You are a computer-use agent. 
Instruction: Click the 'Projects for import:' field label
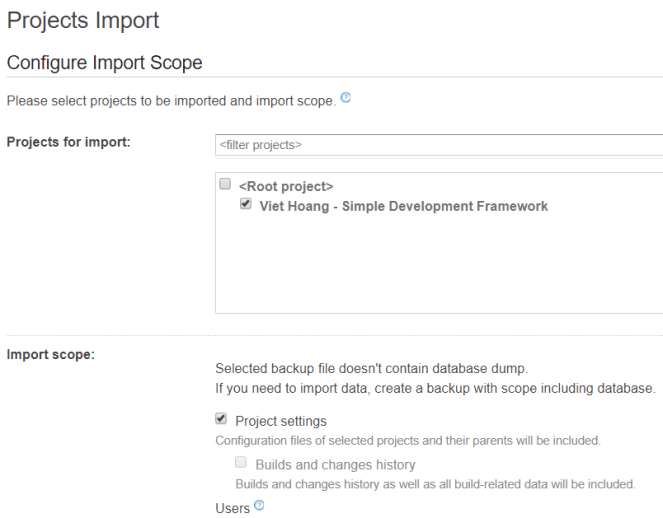point(69,141)
